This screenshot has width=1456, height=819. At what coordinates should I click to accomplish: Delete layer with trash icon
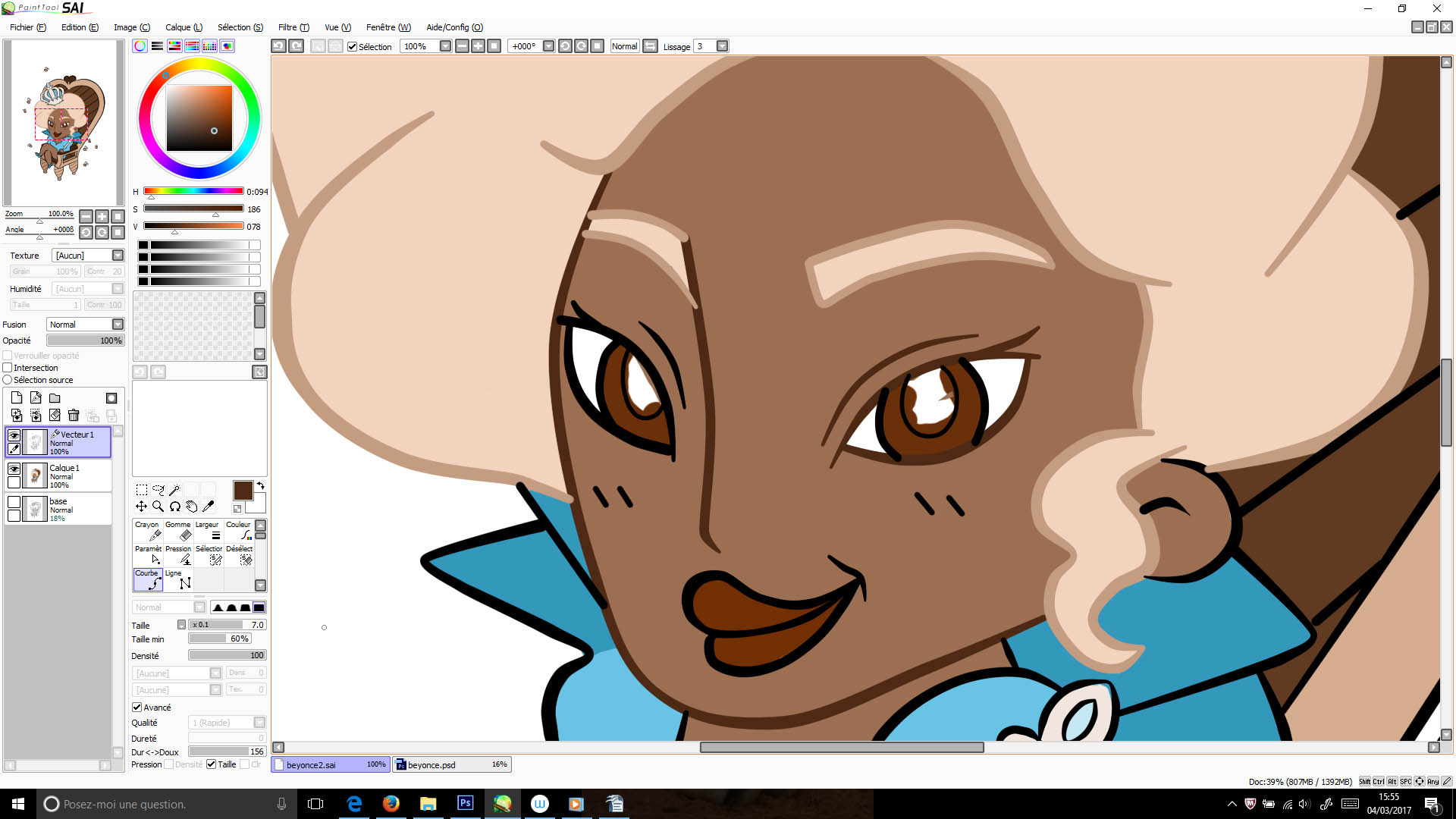(x=74, y=416)
